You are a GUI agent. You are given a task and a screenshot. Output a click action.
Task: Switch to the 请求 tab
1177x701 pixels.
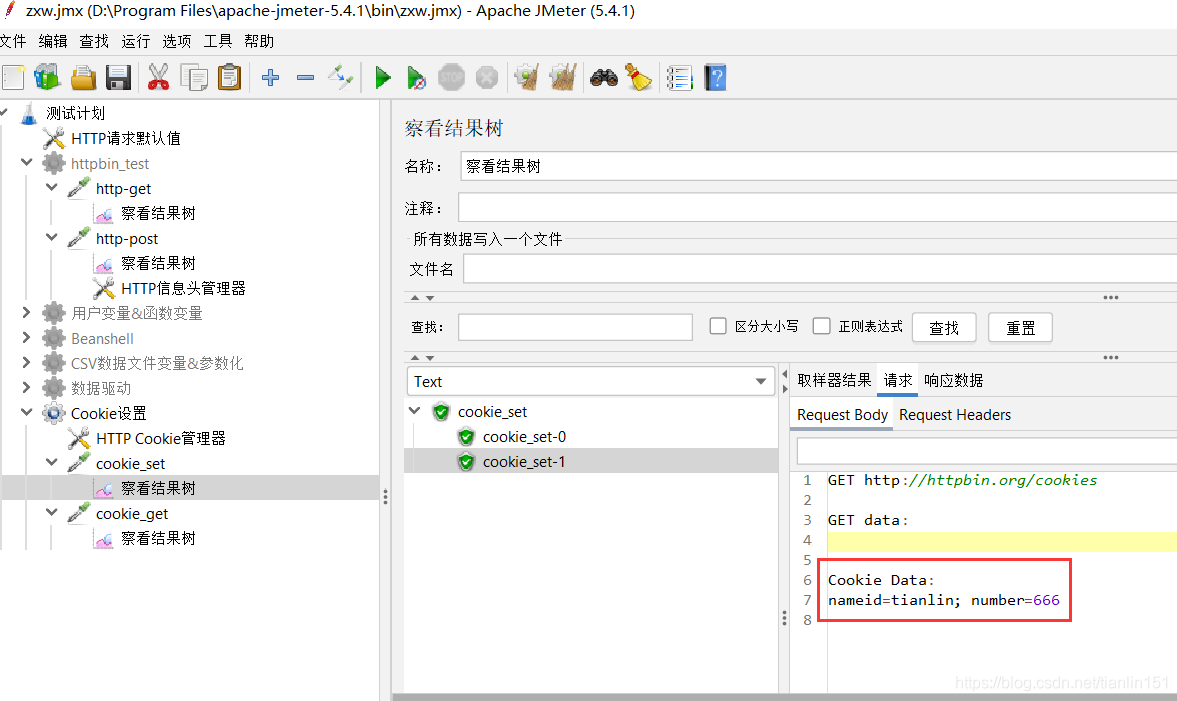coord(898,381)
